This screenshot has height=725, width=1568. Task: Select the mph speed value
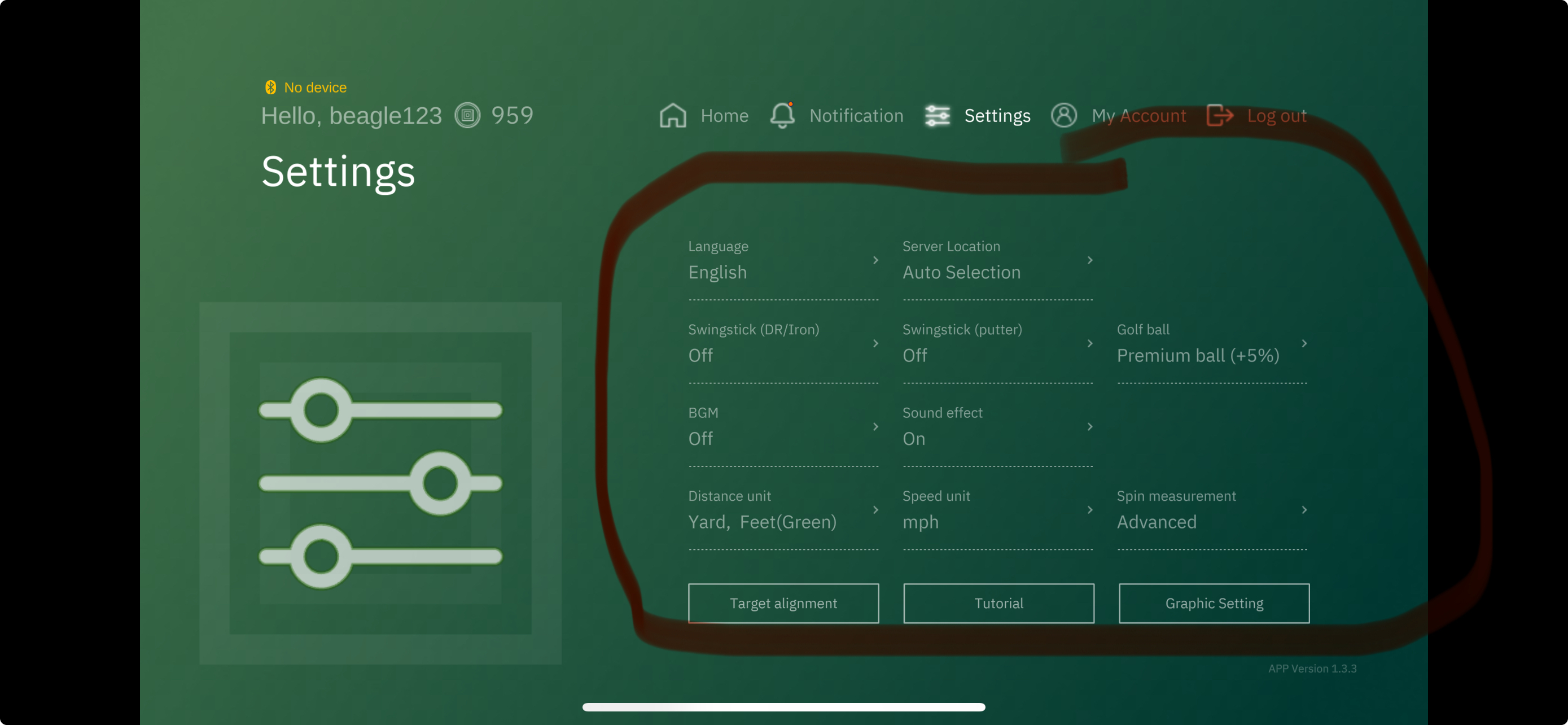(921, 523)
